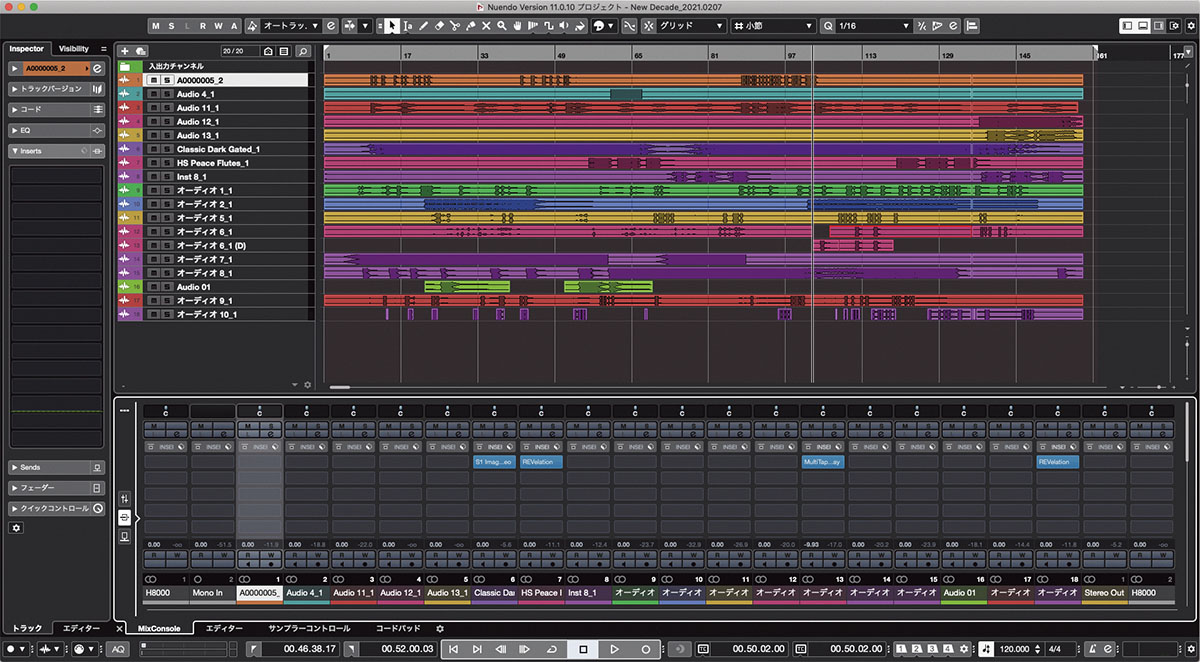The height and width of the screenshot is (662, 1200).
Task: Select the Draw pencil tool
Action: [424, 25]
